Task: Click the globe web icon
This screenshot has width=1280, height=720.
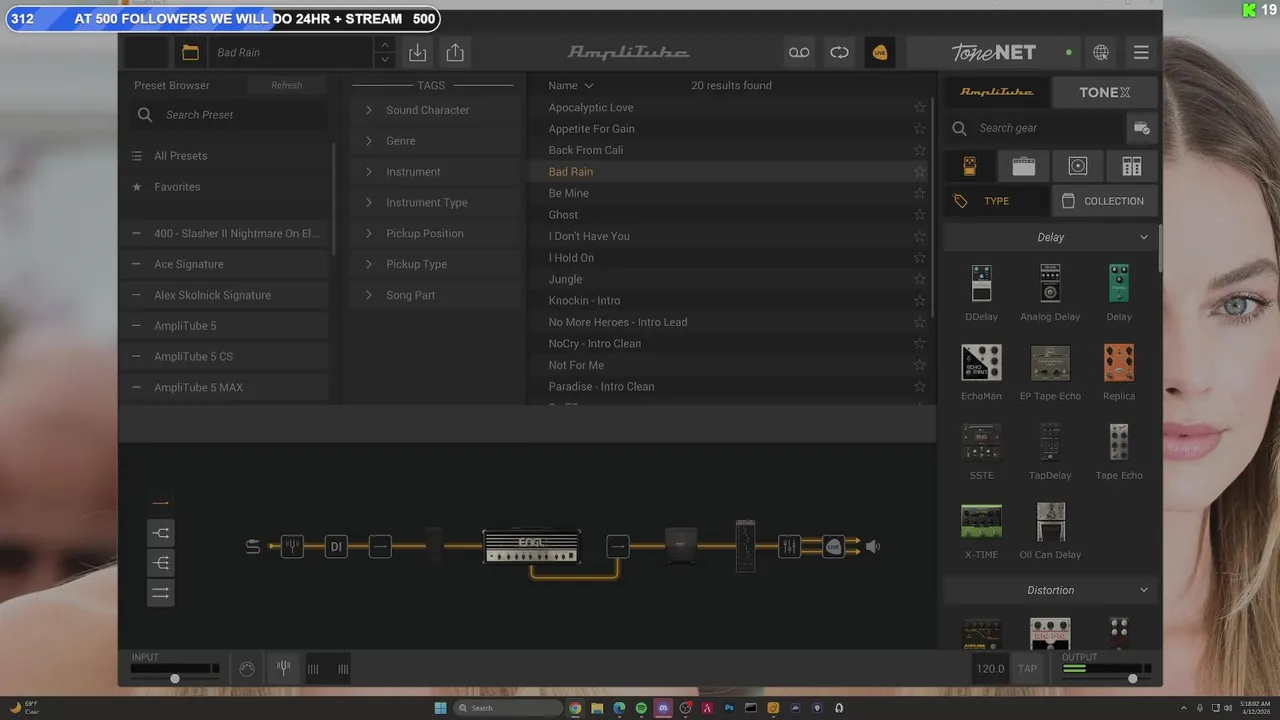Action: 1101,52
